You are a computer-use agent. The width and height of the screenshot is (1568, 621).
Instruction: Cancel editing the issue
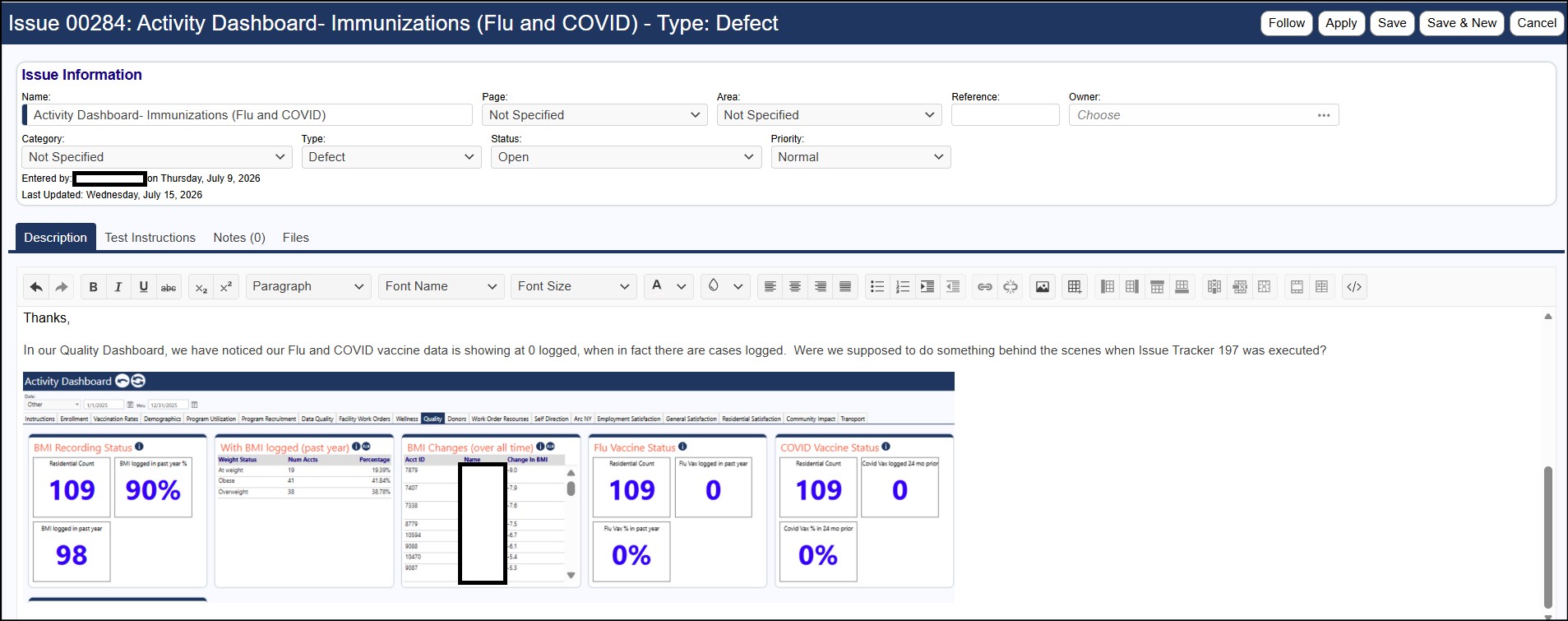click(x=1537, y=23)
